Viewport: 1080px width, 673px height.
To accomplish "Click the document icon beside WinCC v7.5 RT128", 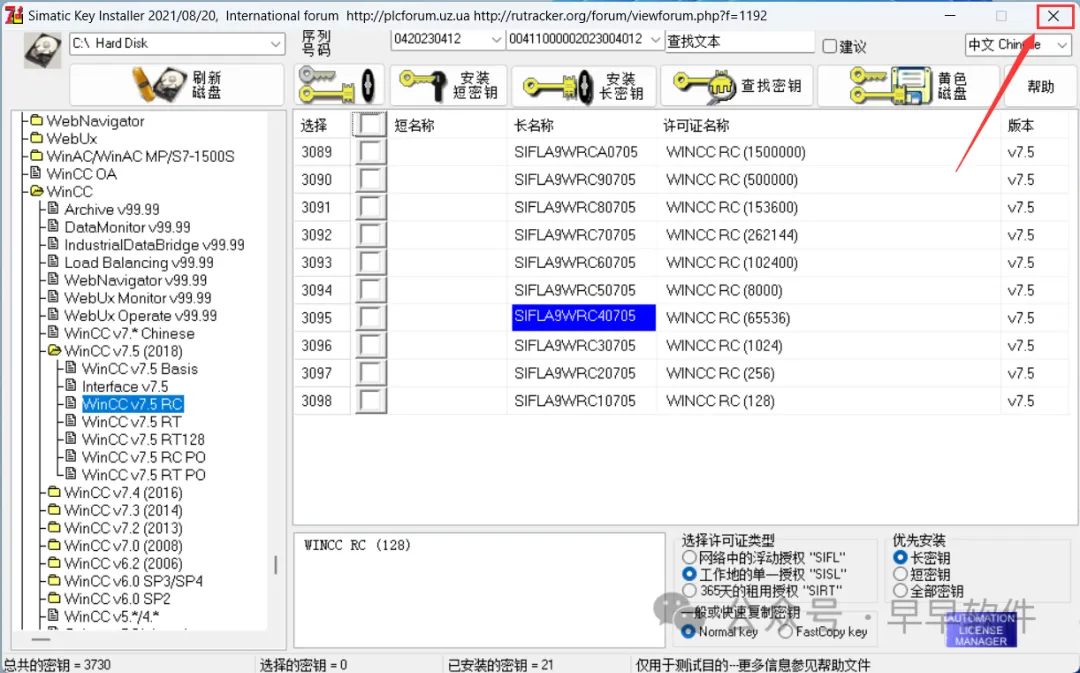I will 71,439.
